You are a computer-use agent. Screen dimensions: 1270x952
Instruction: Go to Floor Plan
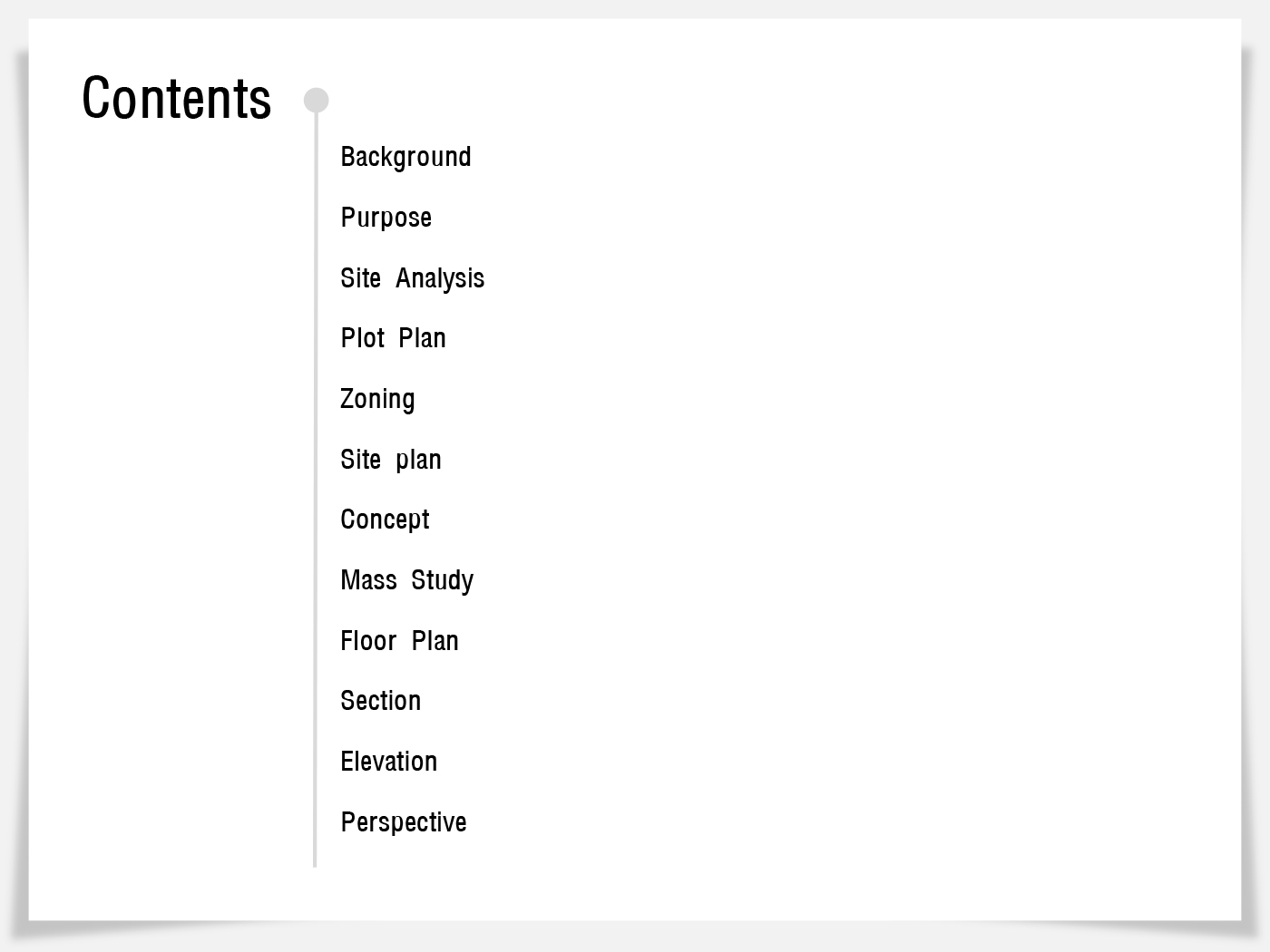click(399, 641)
